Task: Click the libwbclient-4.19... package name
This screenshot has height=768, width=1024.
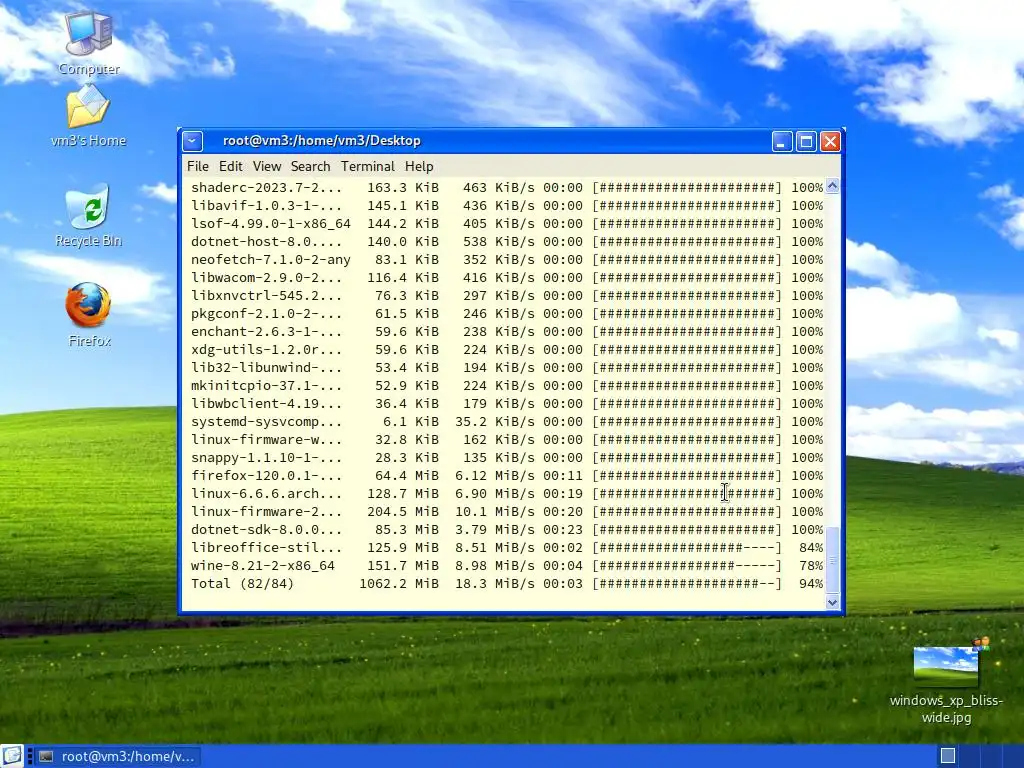Action: coord(266,404)
